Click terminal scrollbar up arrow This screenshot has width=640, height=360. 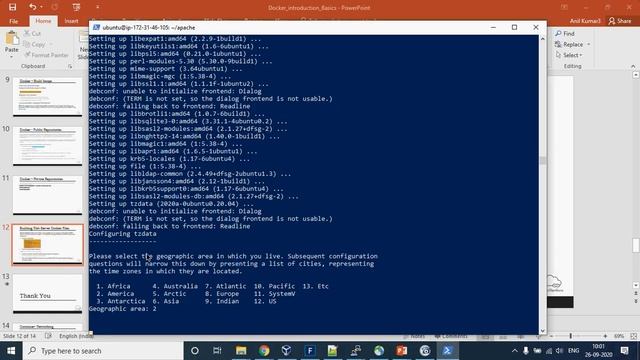click(x=542, y=39)
